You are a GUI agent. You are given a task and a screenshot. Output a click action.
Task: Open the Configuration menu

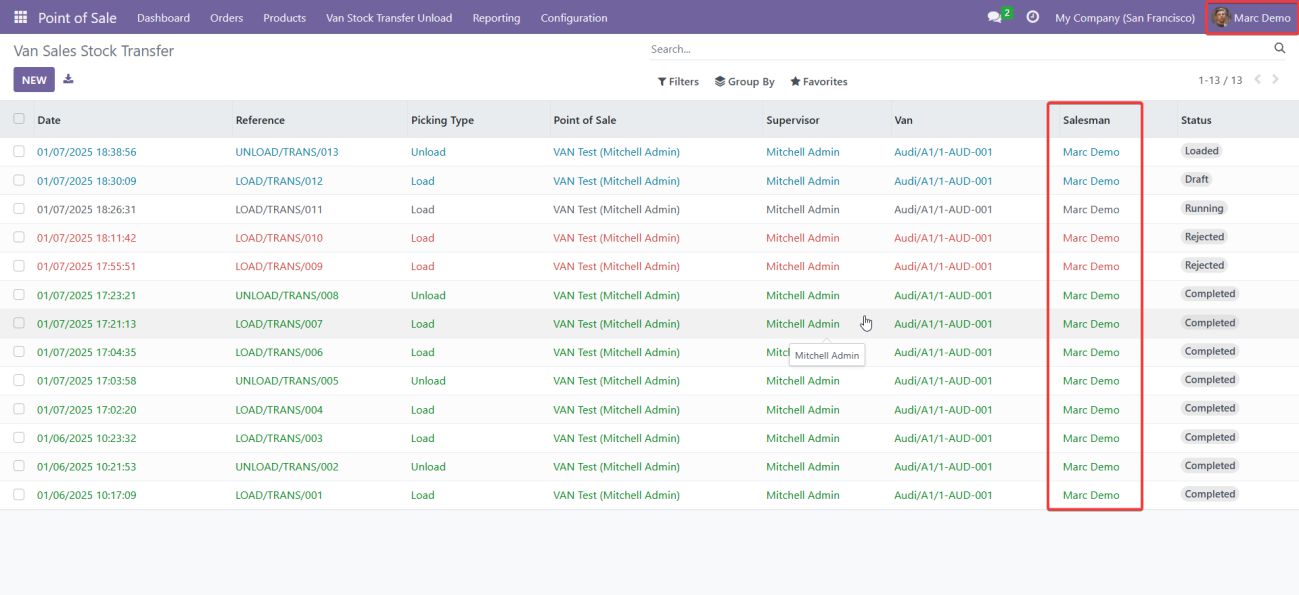point(573,18)
